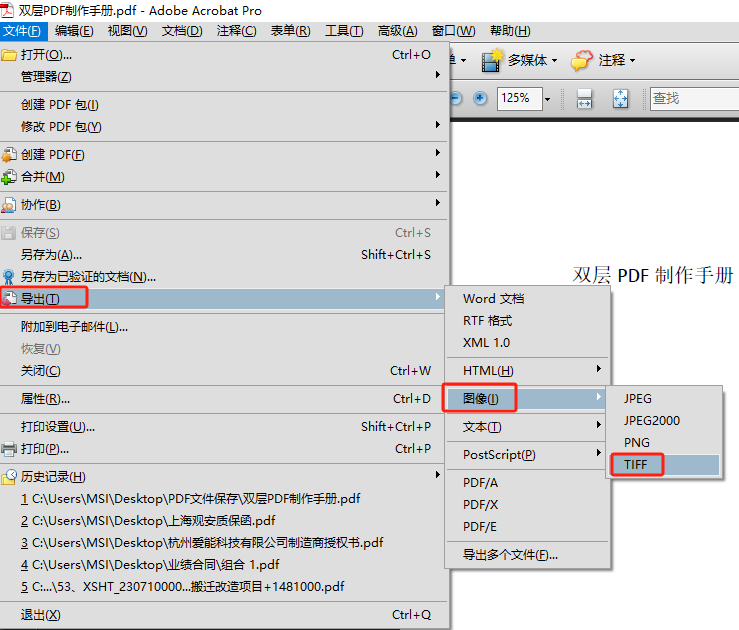Click the 历史记录 folder clock icon

(9, 477)
